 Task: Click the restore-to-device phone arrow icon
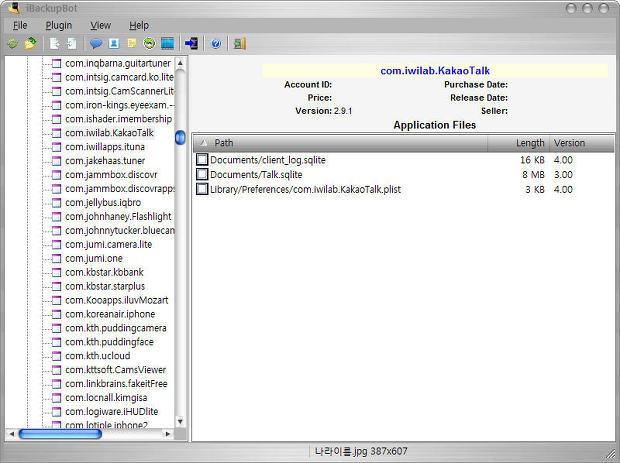click(x=191, y=43)
